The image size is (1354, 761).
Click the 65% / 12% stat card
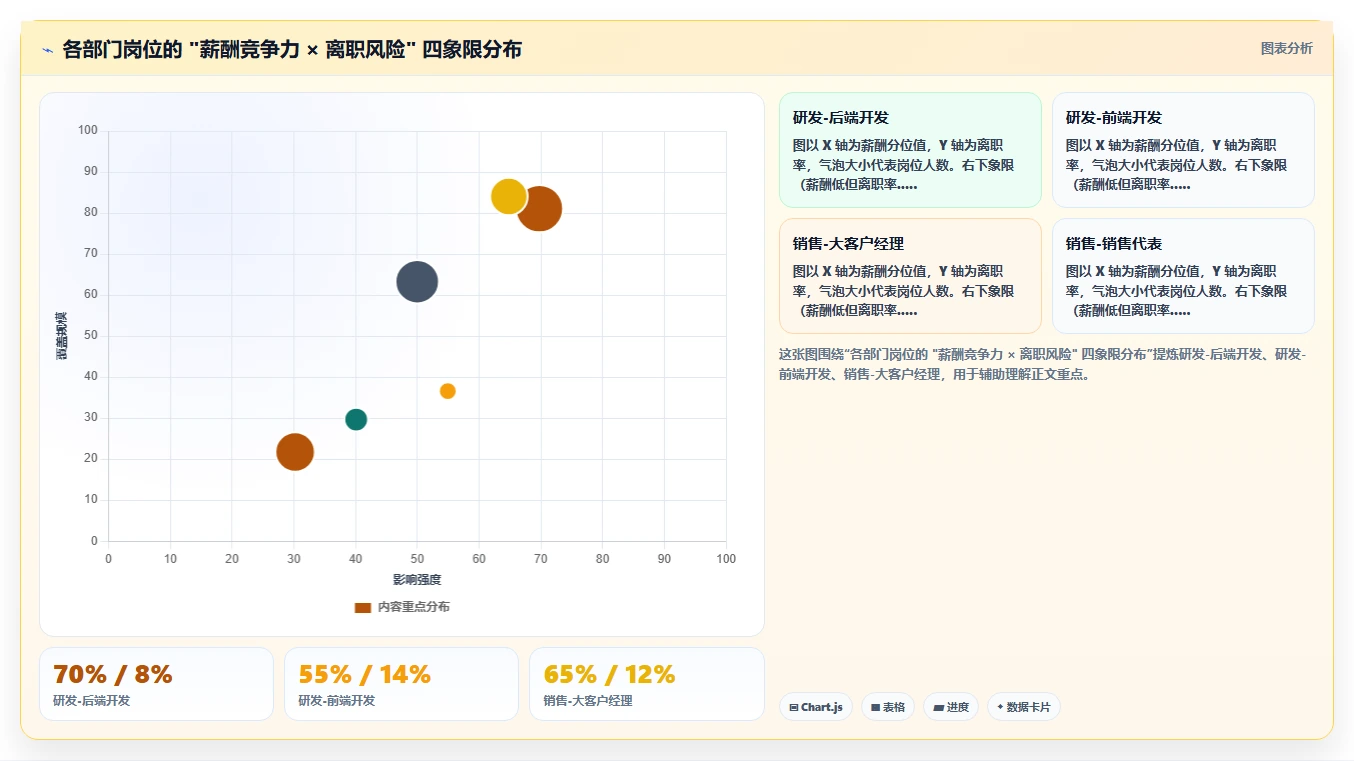click(646, 684)
